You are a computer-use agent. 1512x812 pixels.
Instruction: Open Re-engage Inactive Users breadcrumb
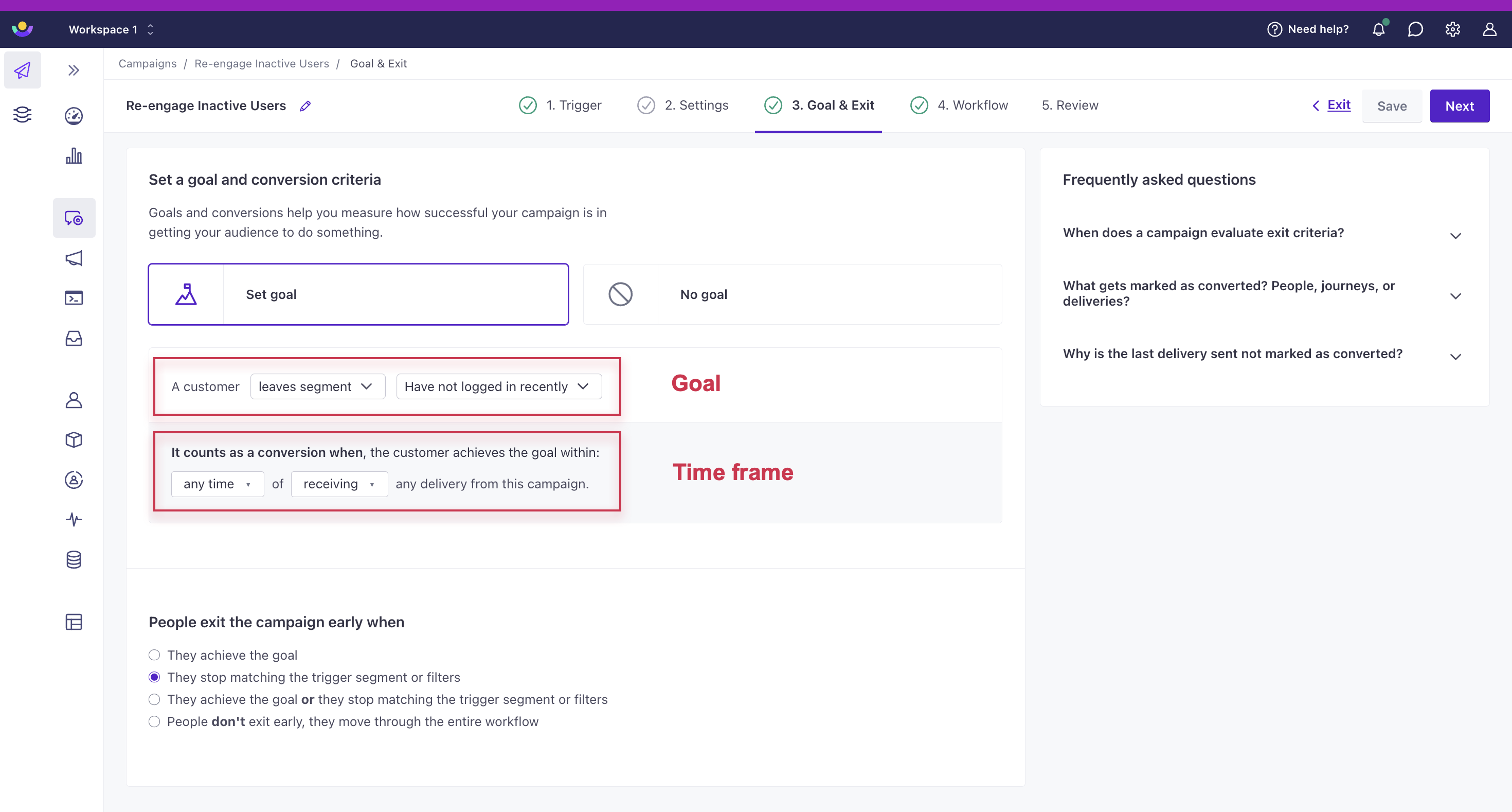click(x=262, y=63)
